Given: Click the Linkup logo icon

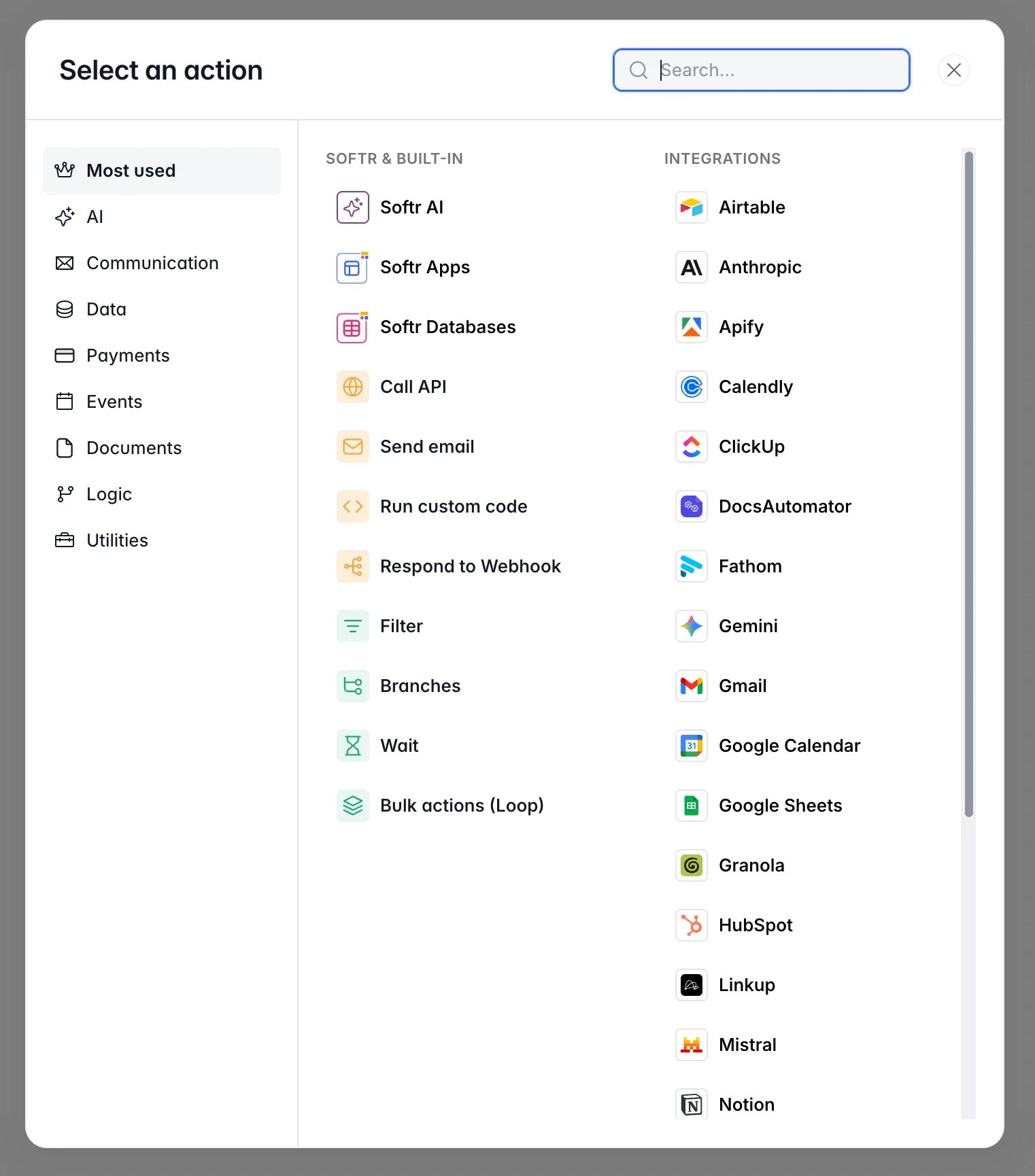Looking at the screenshot, I should click(x=691, y=985).
